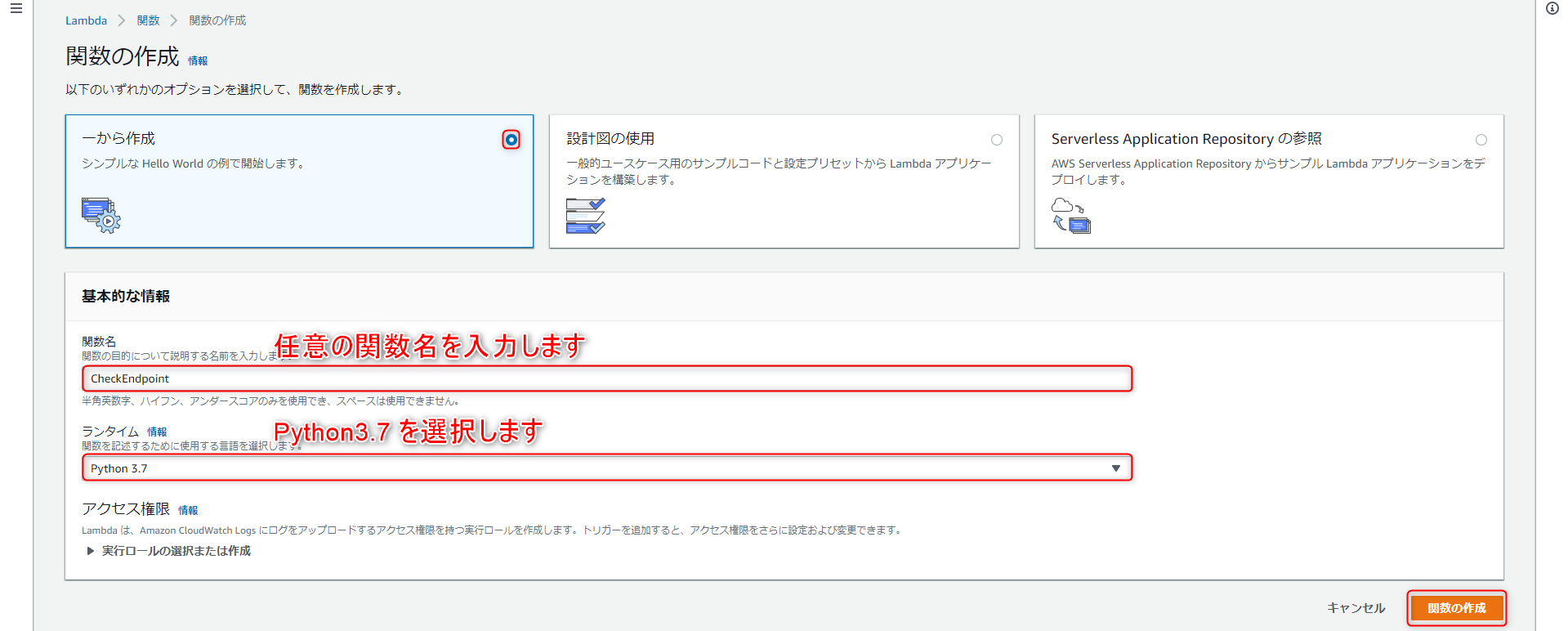
Task: Click the アクセス権限 heading
Action: tap(126, 508)
